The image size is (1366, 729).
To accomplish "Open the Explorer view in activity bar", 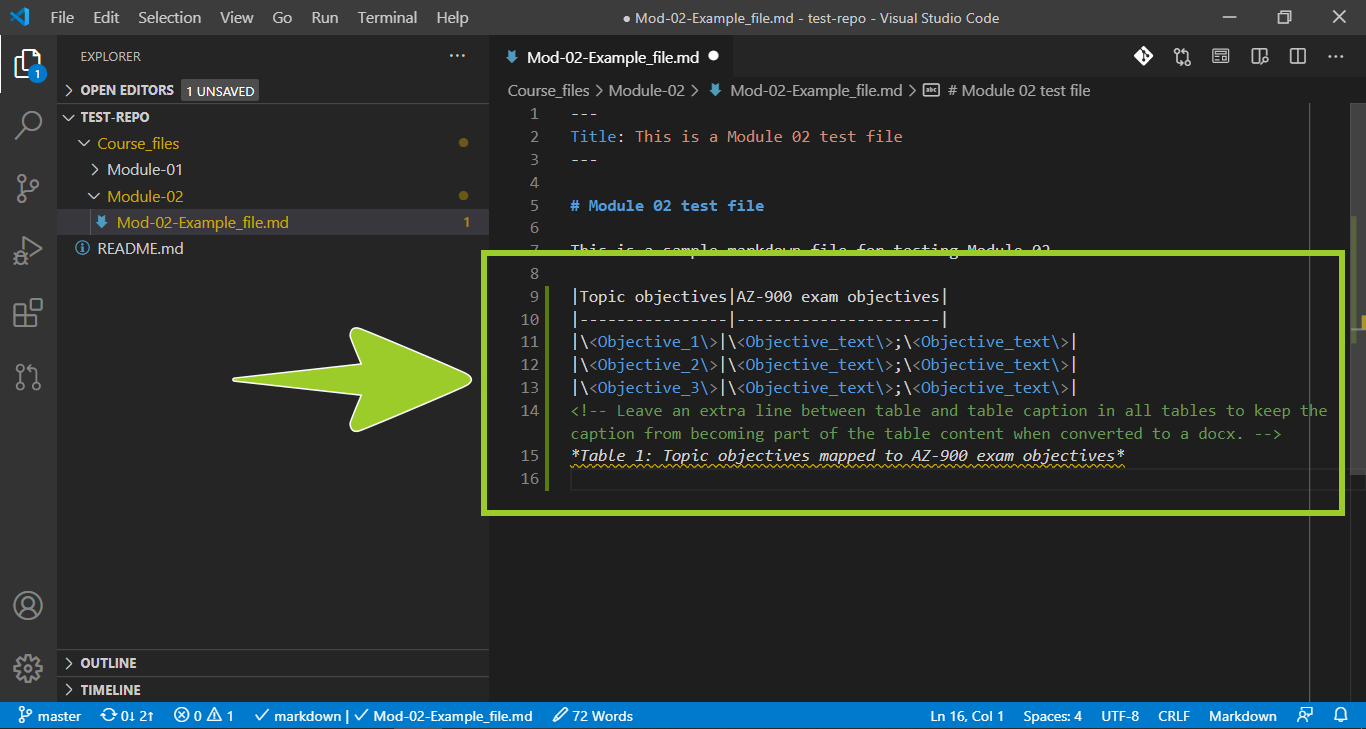I will [x=28, y=65].
